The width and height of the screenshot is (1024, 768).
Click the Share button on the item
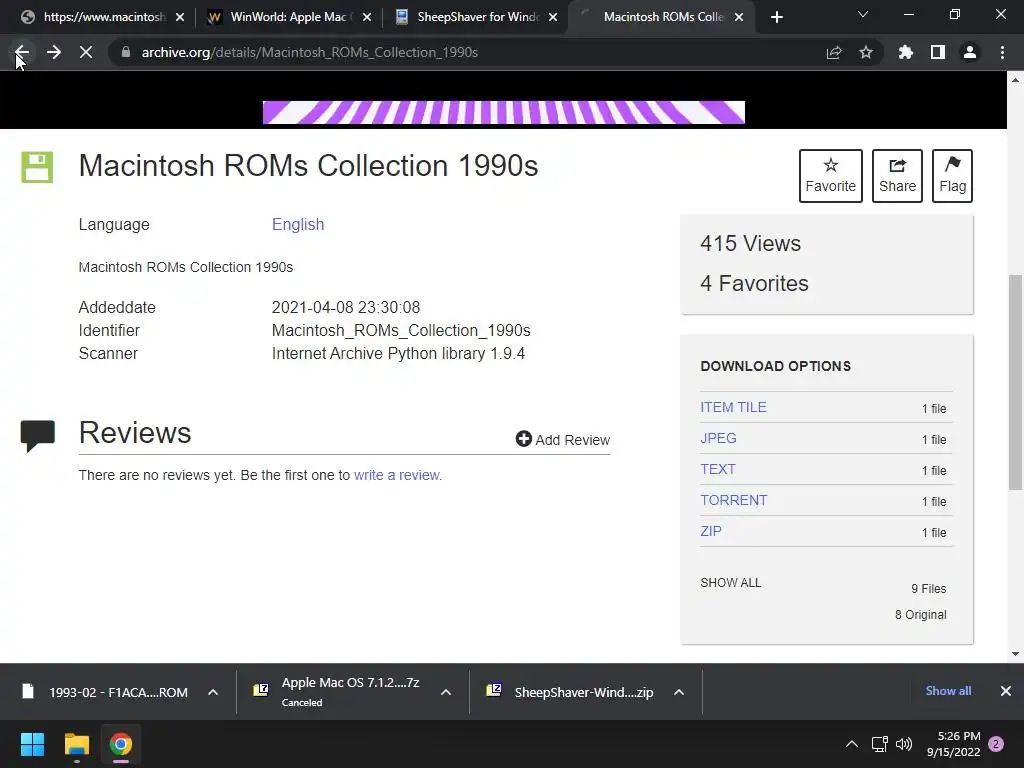tap(897, 176)
